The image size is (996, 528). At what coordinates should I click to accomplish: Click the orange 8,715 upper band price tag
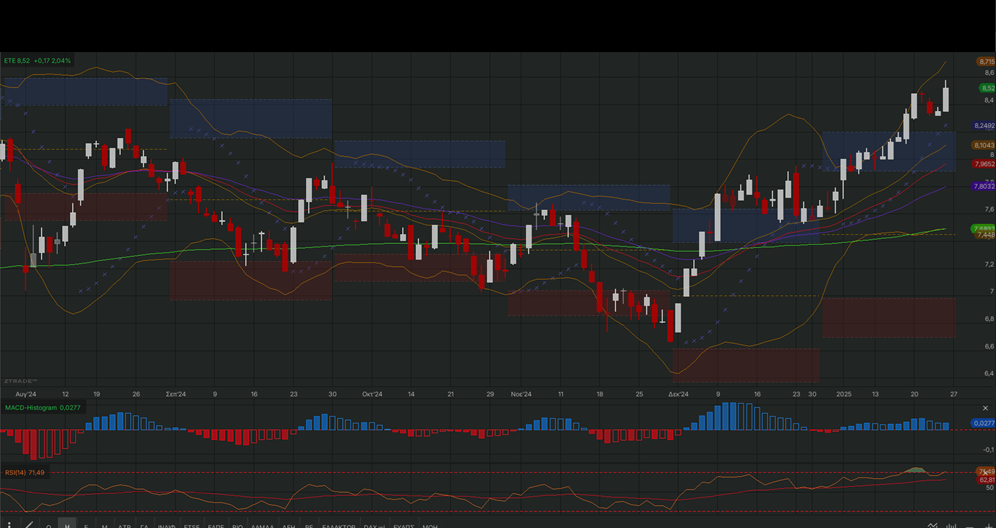(986, 62)
